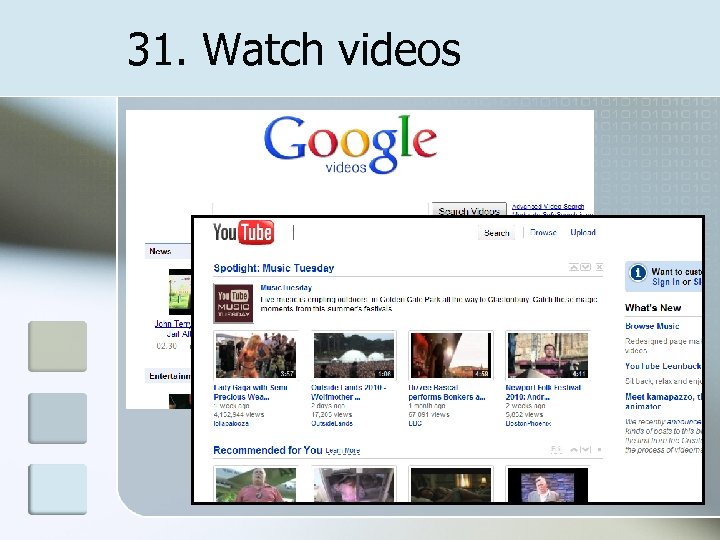Play the Dizzee Rascal video thumbnail
This screenshot has height=540, width=720.
click(x=450, y=355)
